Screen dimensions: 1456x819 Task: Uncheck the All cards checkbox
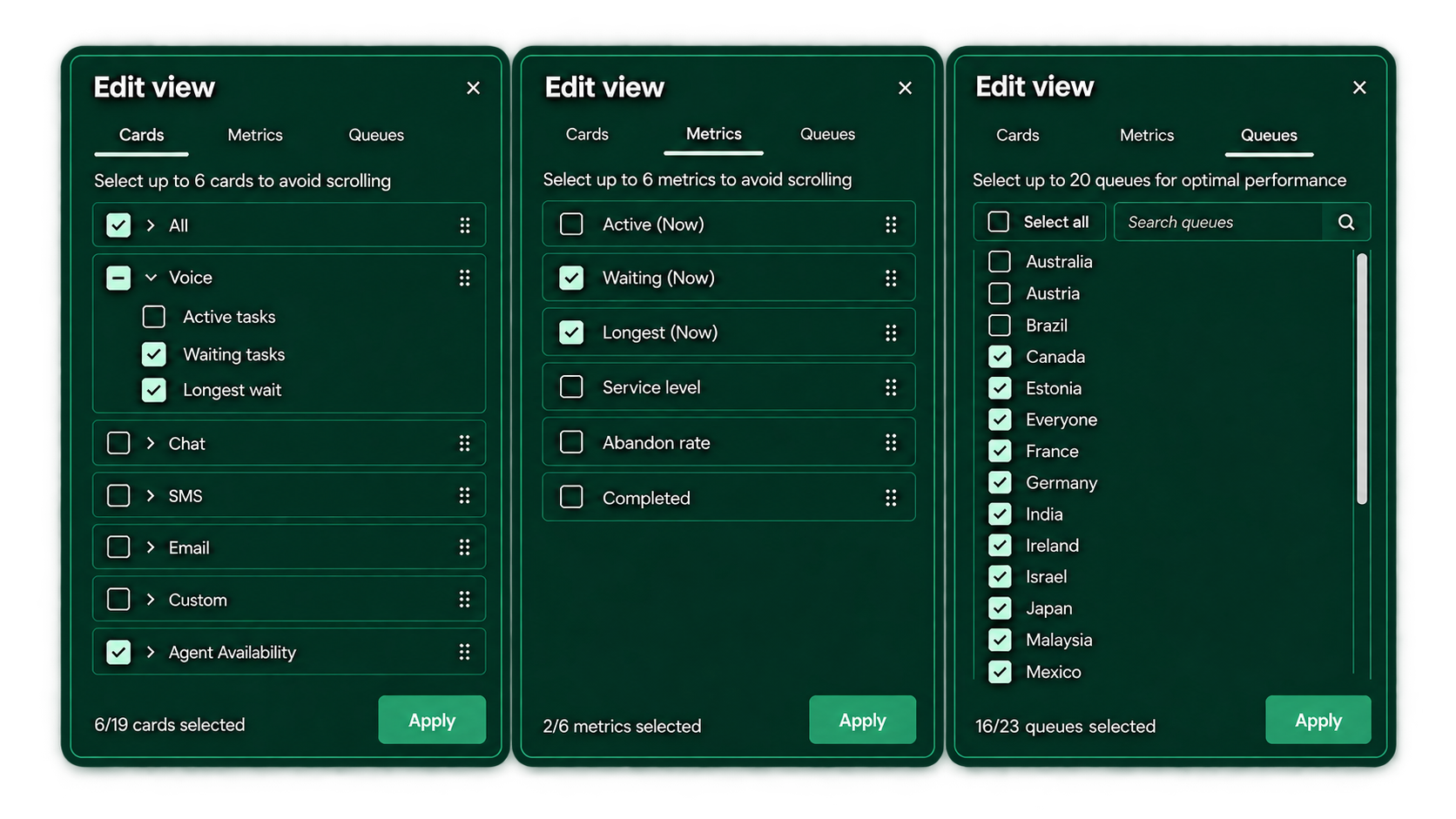click(x=118, y=225)
